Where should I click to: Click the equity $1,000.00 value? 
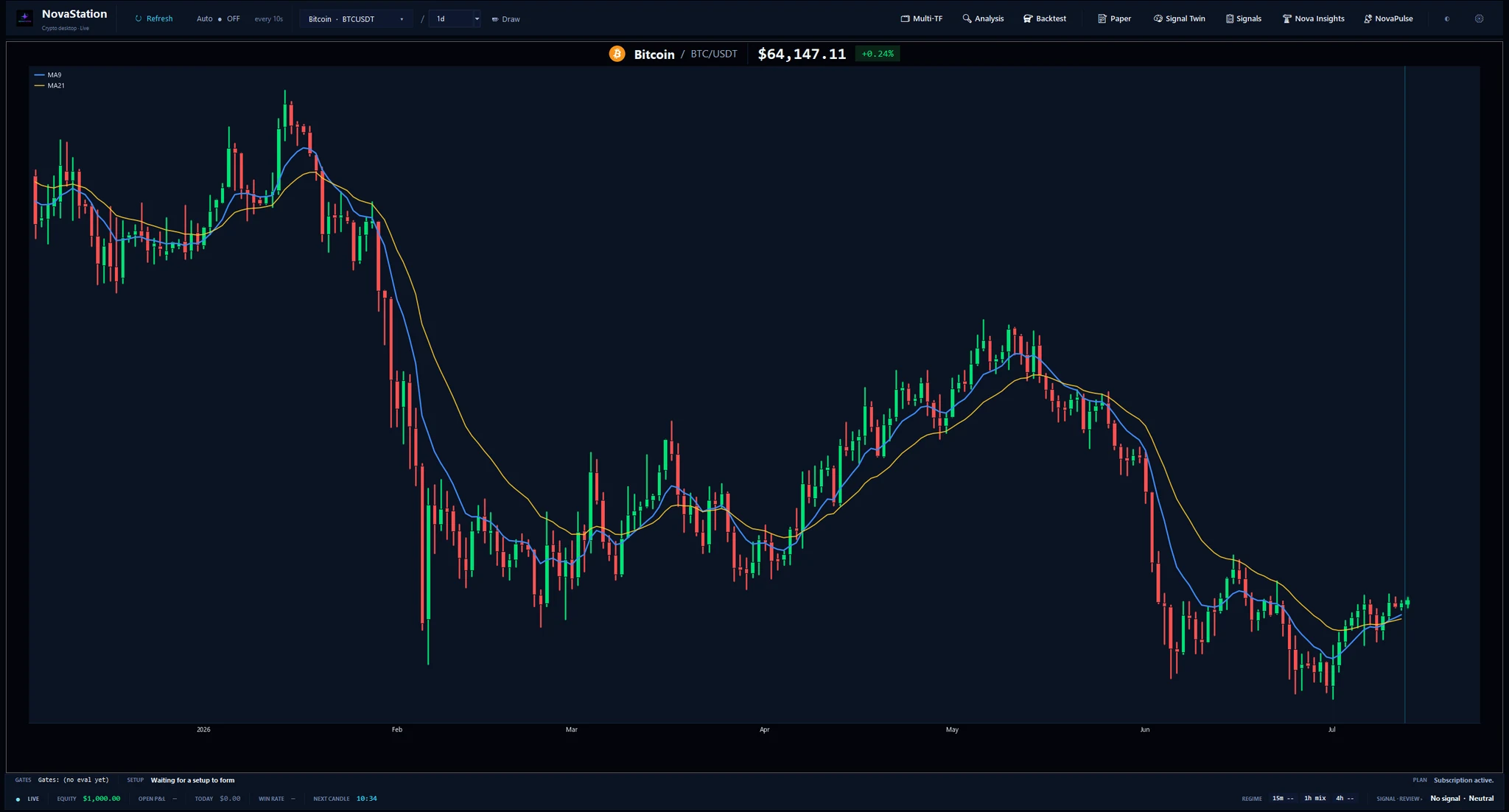point(102,799)
